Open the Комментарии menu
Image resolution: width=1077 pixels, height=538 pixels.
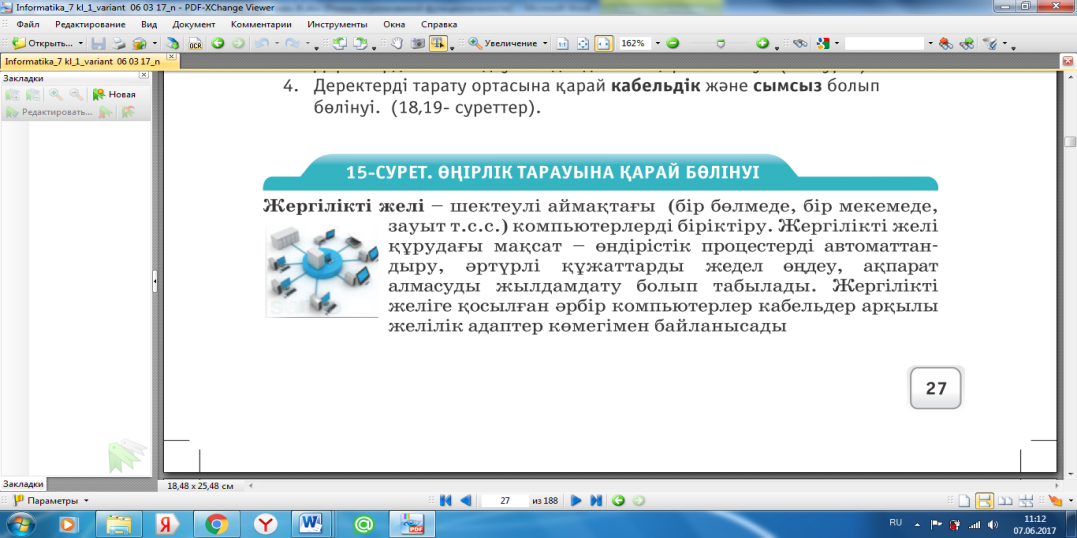[262, 24]
